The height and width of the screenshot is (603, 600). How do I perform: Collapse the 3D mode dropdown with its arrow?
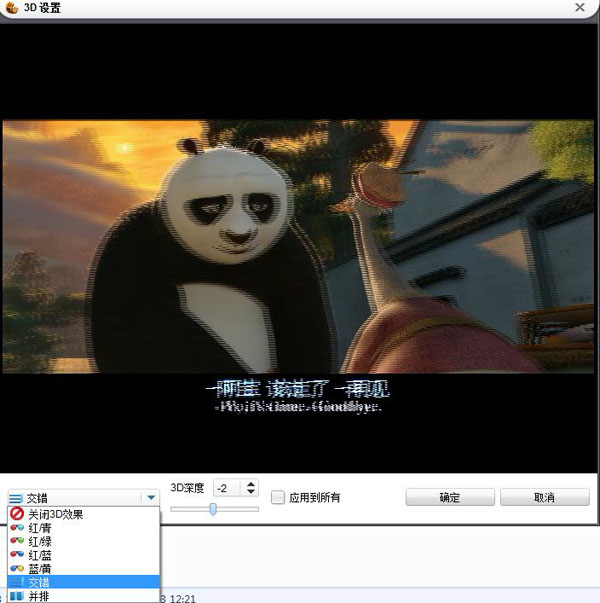(x=151, y=498)
